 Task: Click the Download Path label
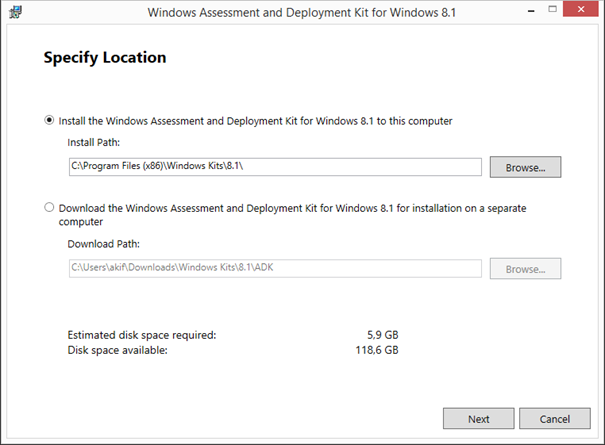[103, 244]
